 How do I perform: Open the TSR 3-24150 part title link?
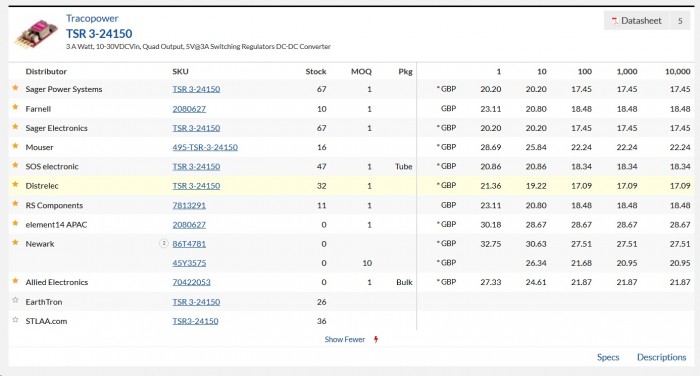[x=99, y=33]
